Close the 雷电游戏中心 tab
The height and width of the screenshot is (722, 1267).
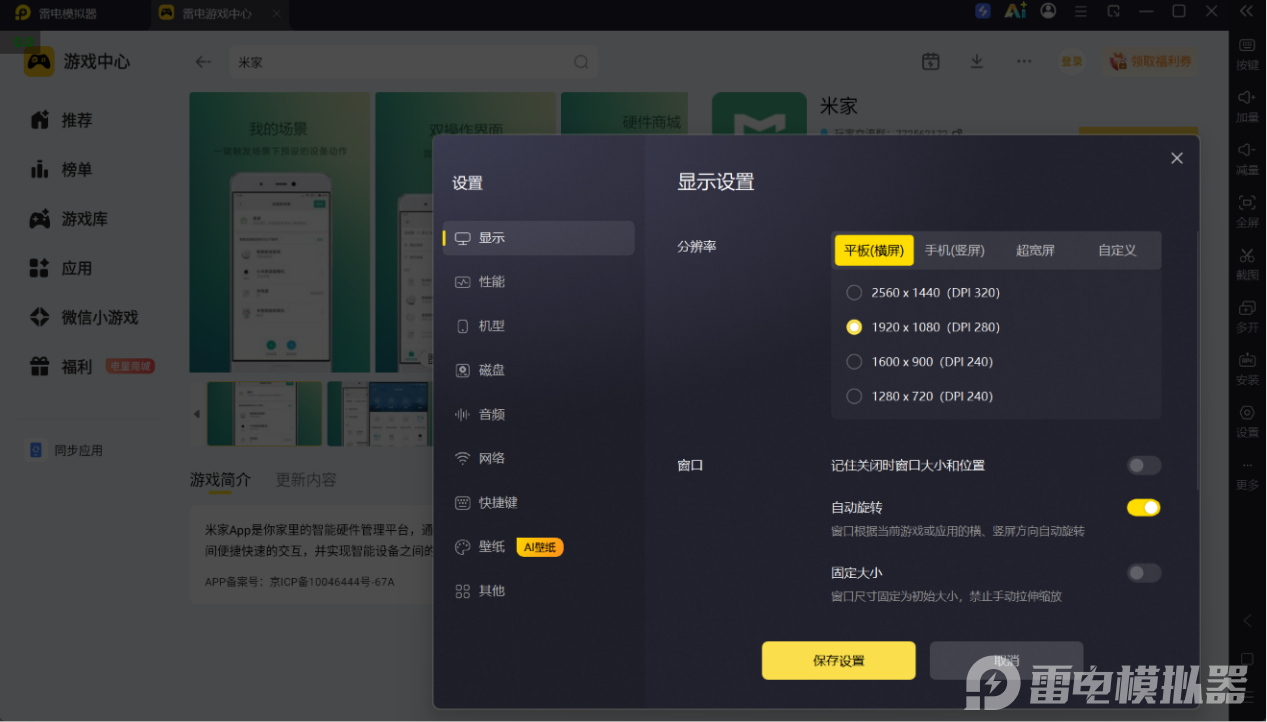pyautogui.click(x=277, y=14)
